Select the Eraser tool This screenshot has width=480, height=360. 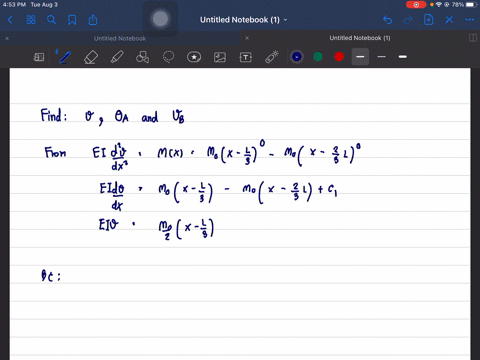91,57
